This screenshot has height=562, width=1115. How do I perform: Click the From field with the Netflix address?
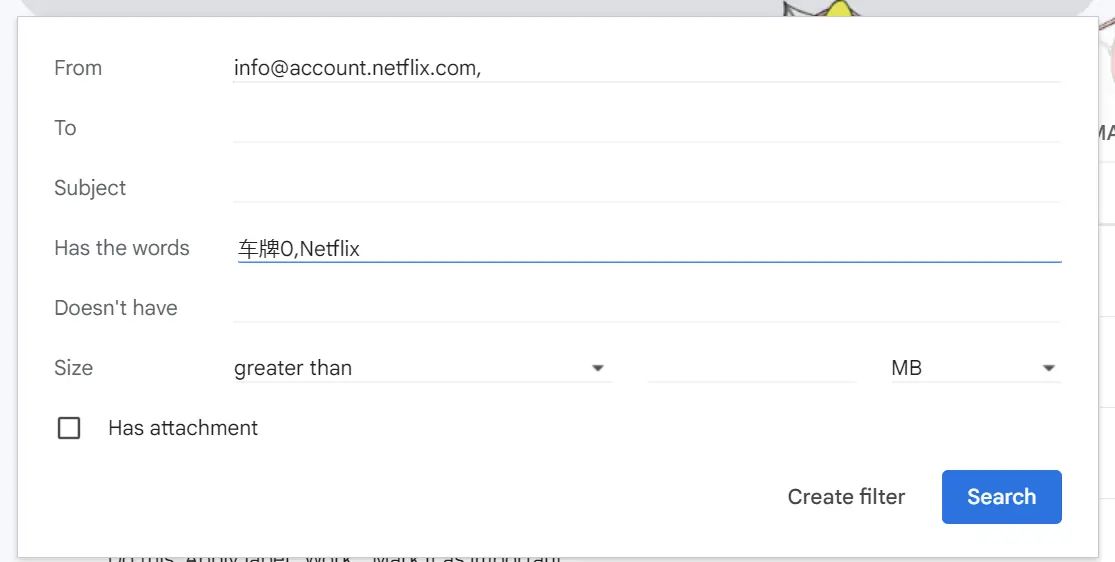point(645,68)
